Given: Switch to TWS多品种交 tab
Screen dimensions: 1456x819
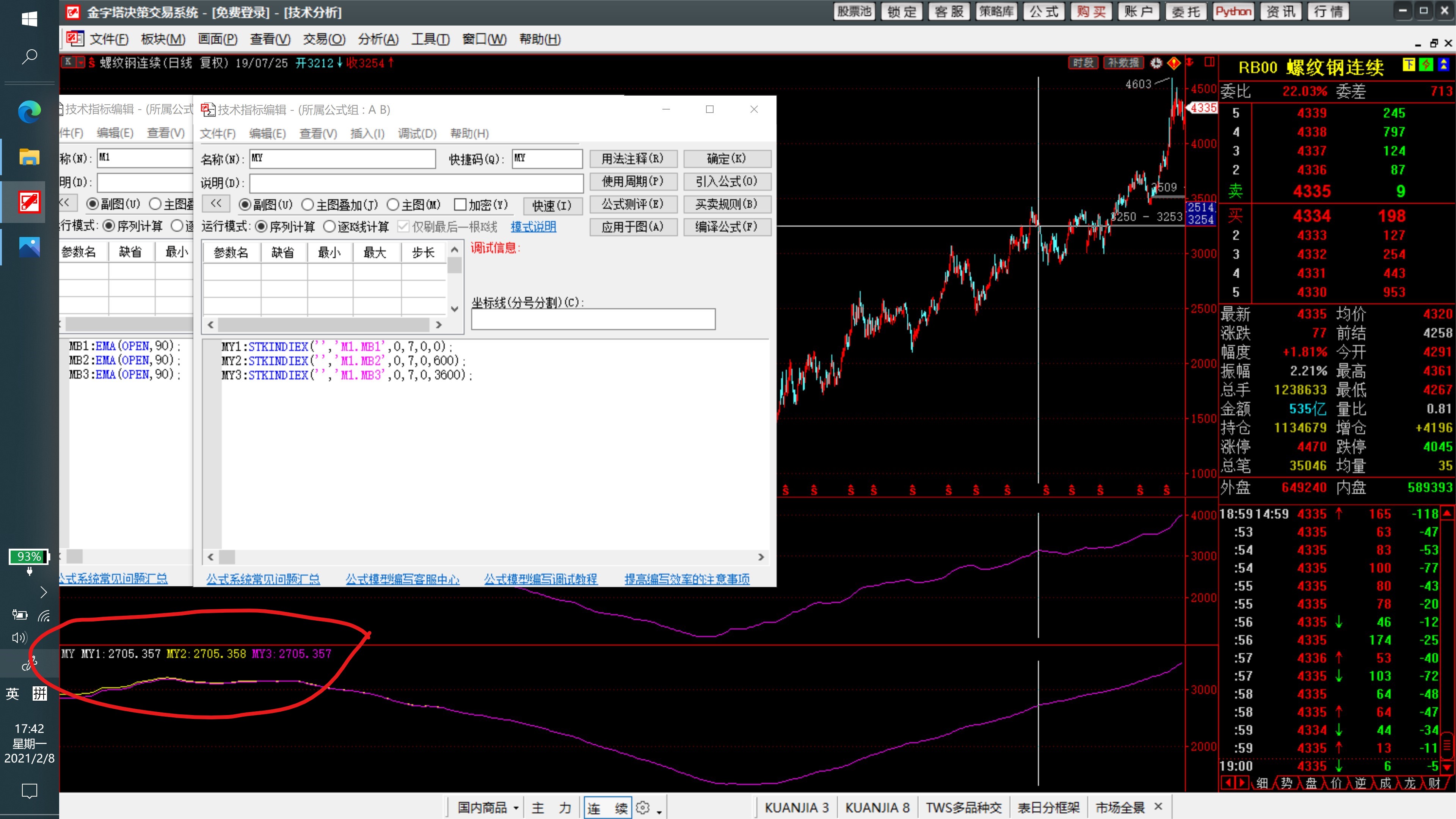Looking at the screenshot, I should click(x=964, y=808).
